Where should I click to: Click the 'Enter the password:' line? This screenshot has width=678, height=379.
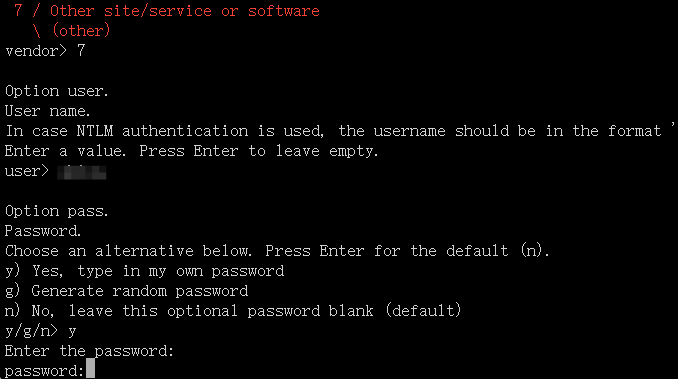point(89,351)
